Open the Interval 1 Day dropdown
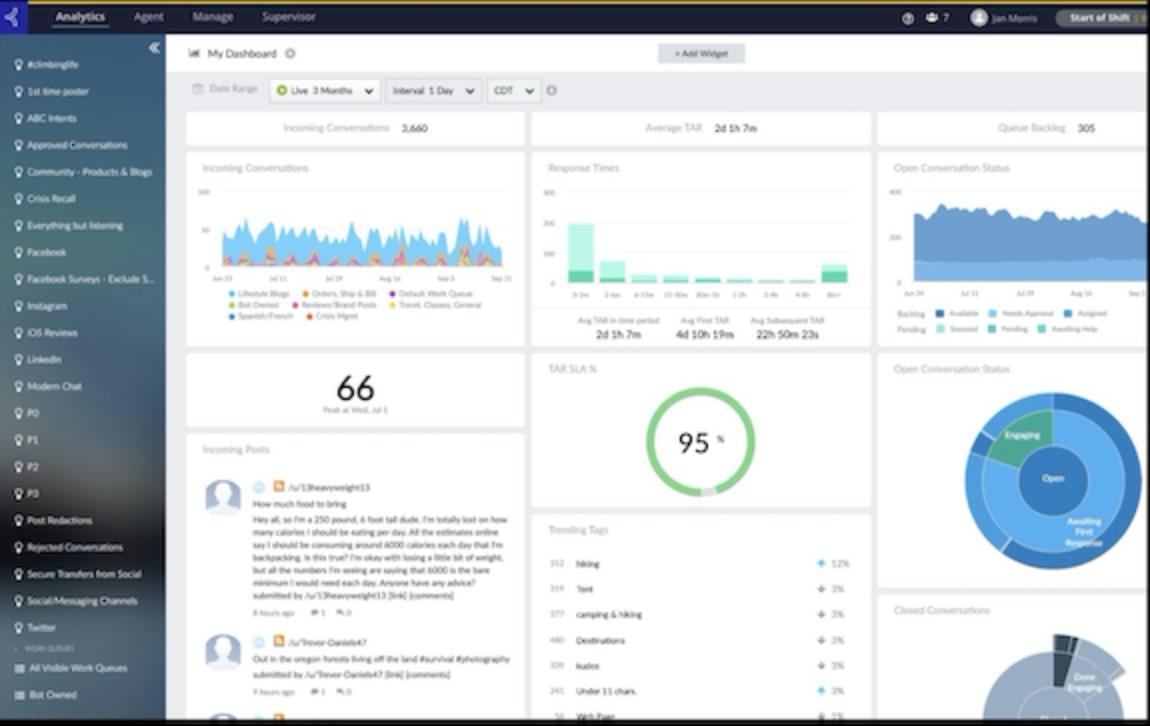The height and width of the screenshot is (726, 1150). 433,91
